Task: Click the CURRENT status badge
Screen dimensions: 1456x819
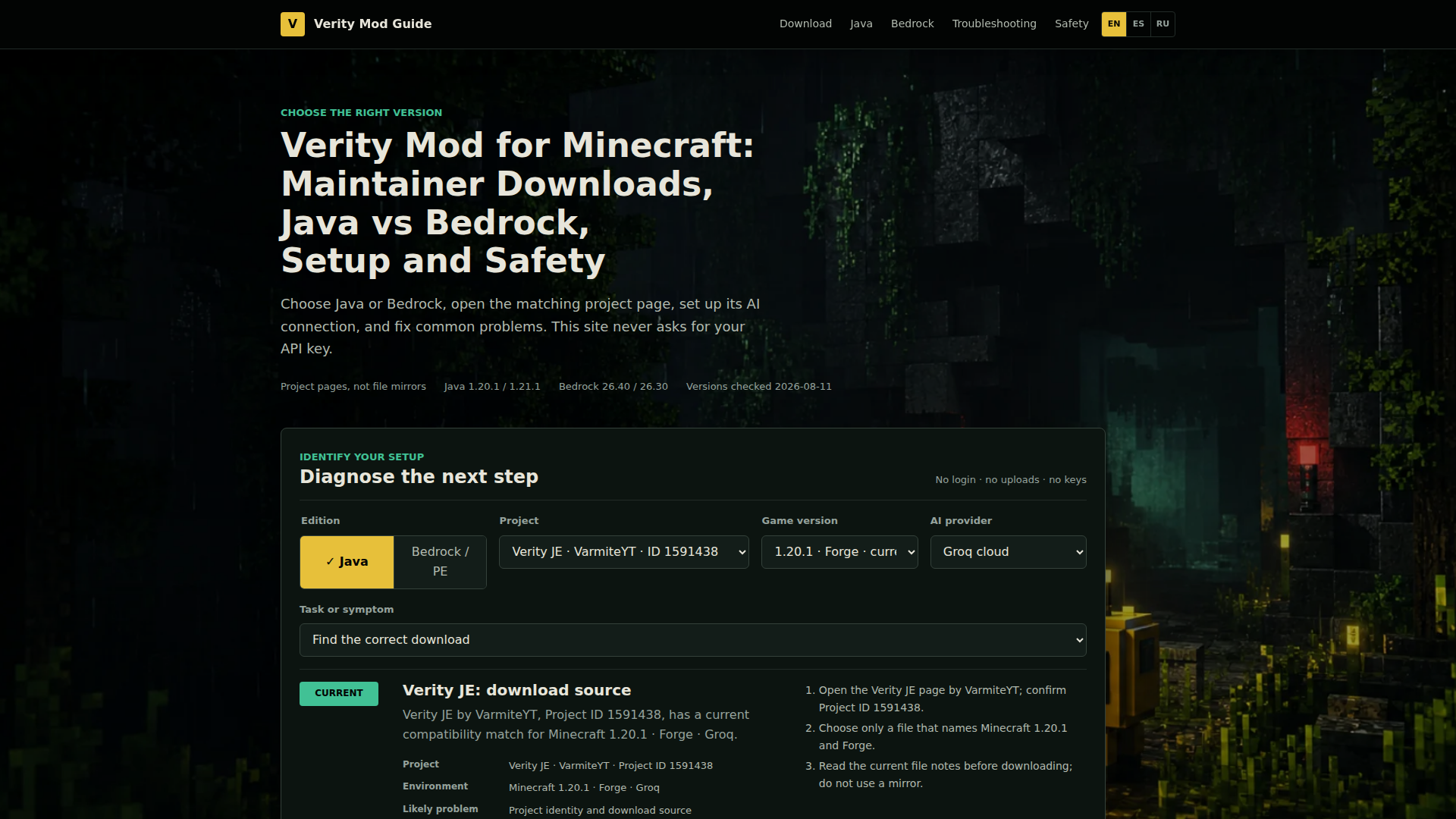Action: click(338, 693)
